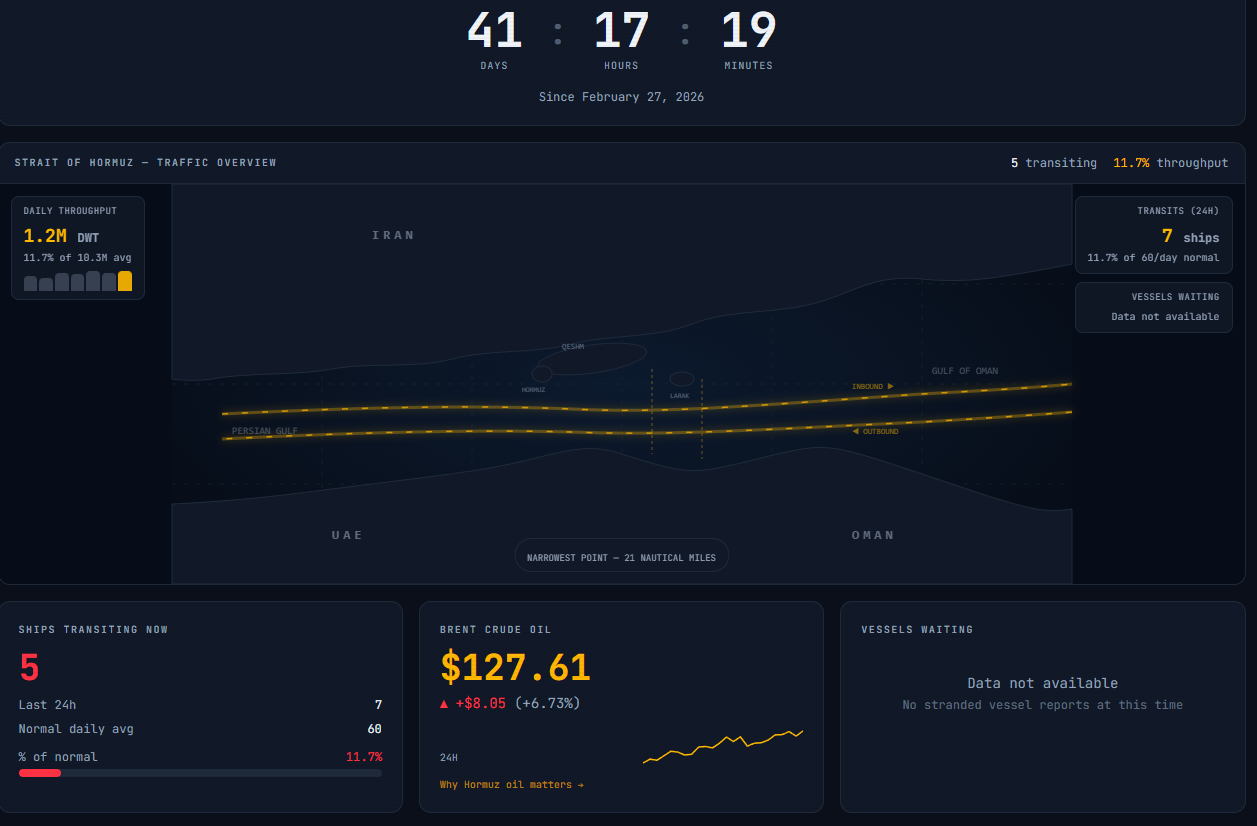Select Larak island on the map

coord(681,379)
